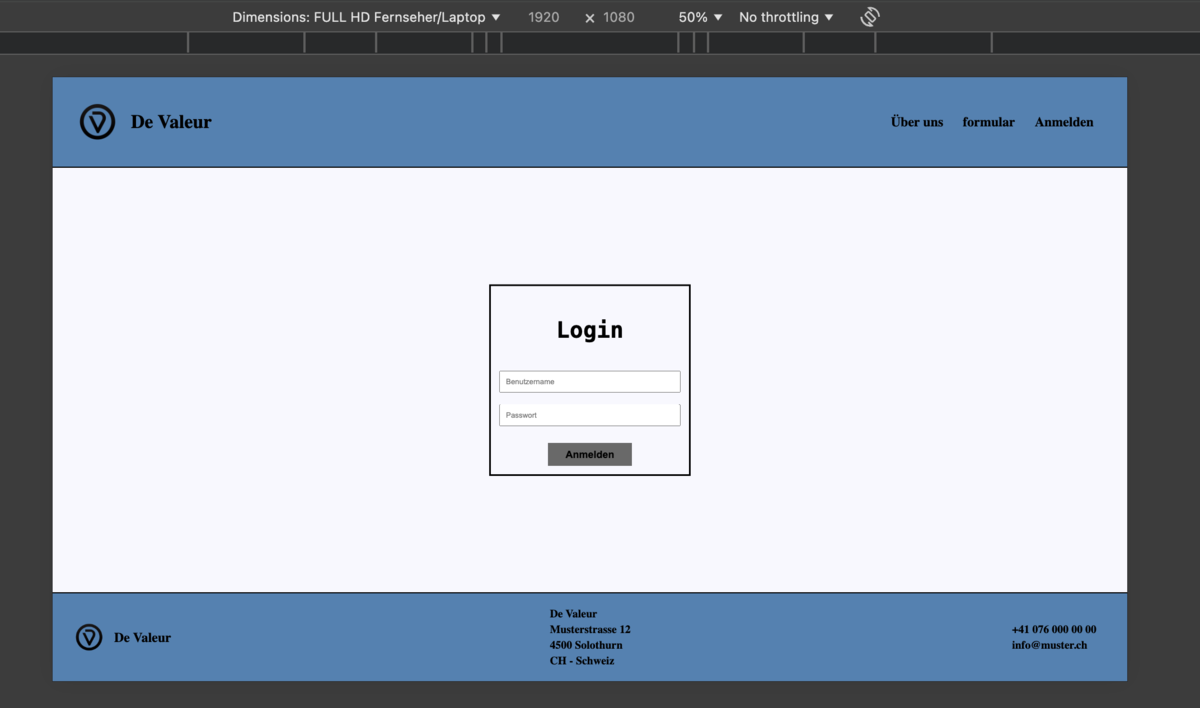This screenshot has height=708, width=1200.
Task: Click the De Valeur logo icon in header
Action: (x=98, y=122)
